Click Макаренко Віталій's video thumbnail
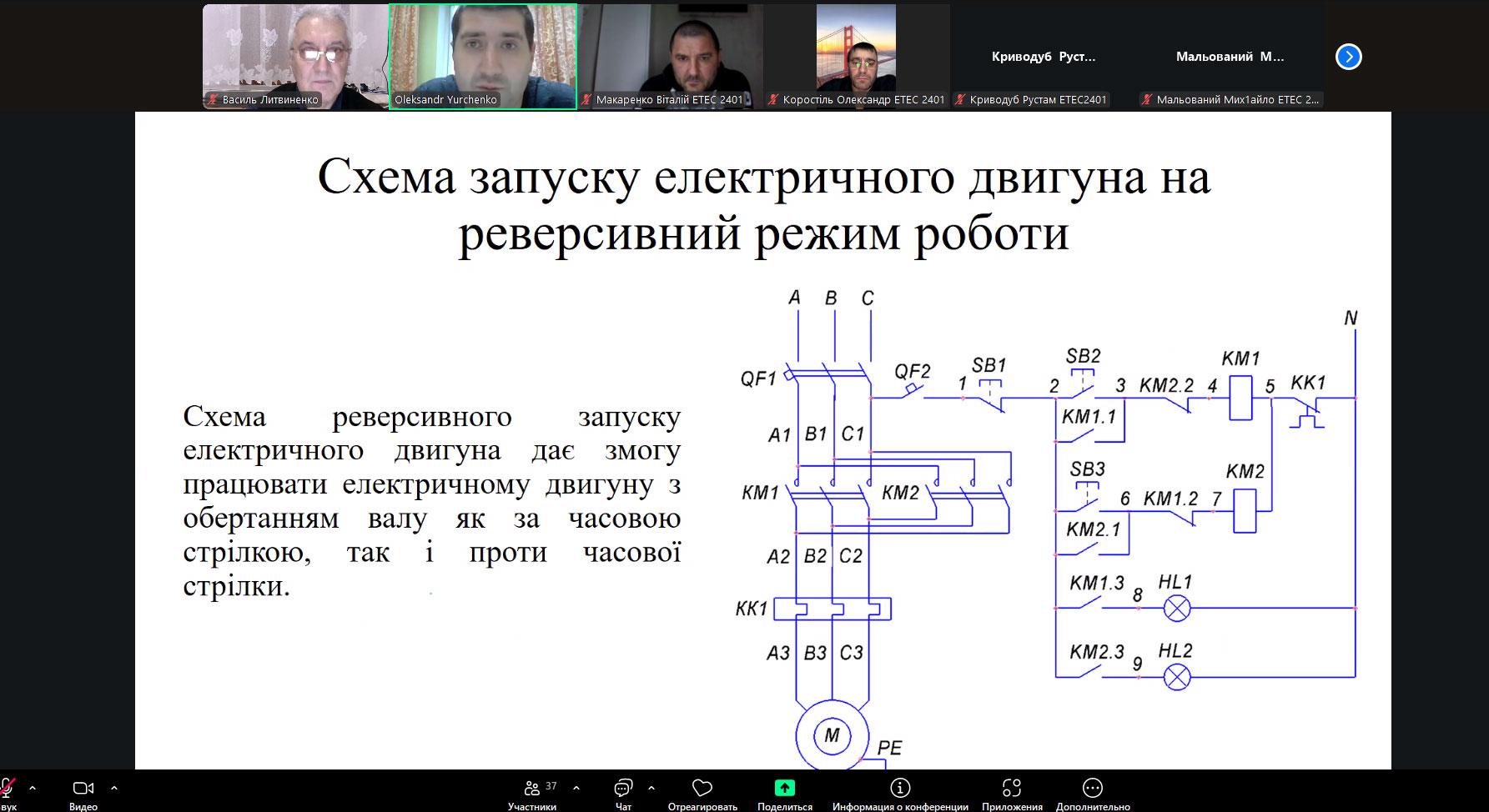1489x812 pixels. tap(671, 57)
